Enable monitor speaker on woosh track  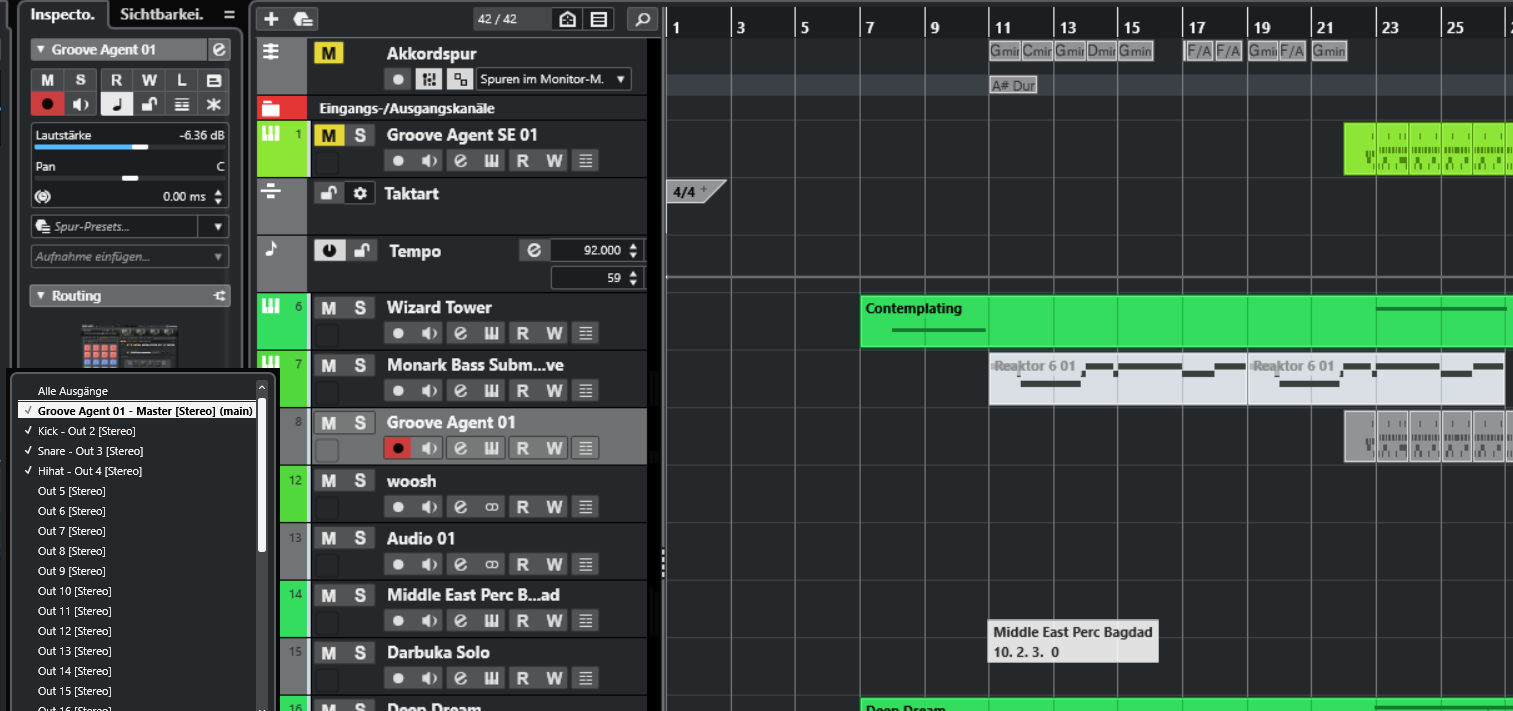429,507
